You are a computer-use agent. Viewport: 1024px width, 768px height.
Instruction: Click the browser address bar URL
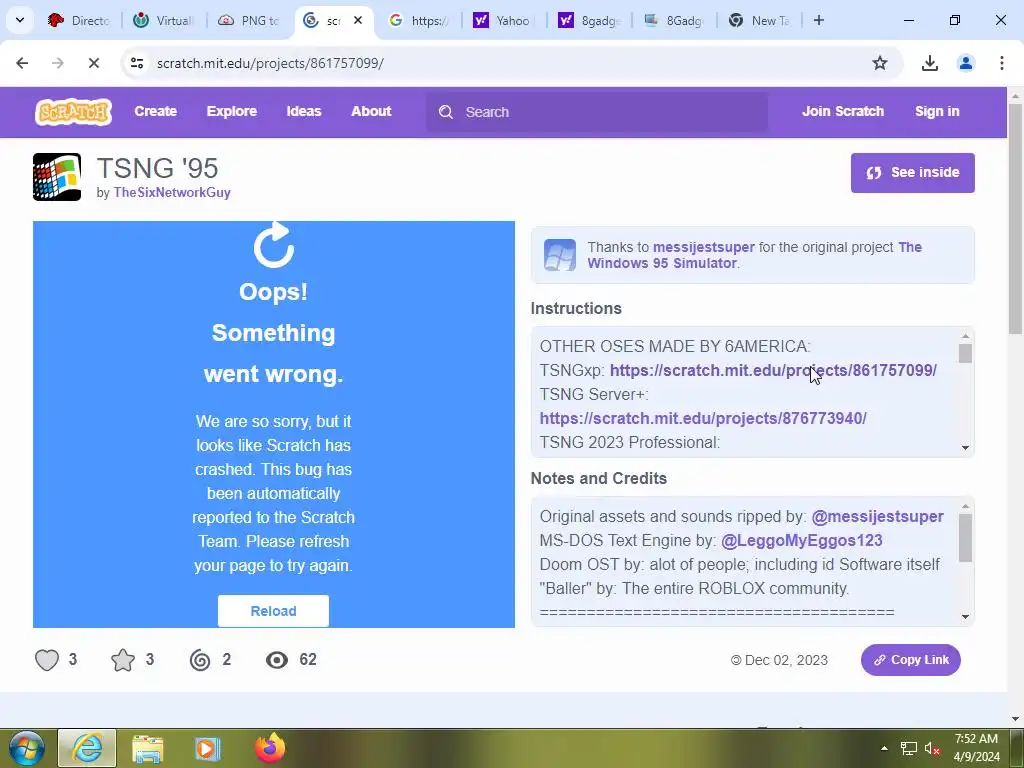pyautogui.click(x=270, y=63)
